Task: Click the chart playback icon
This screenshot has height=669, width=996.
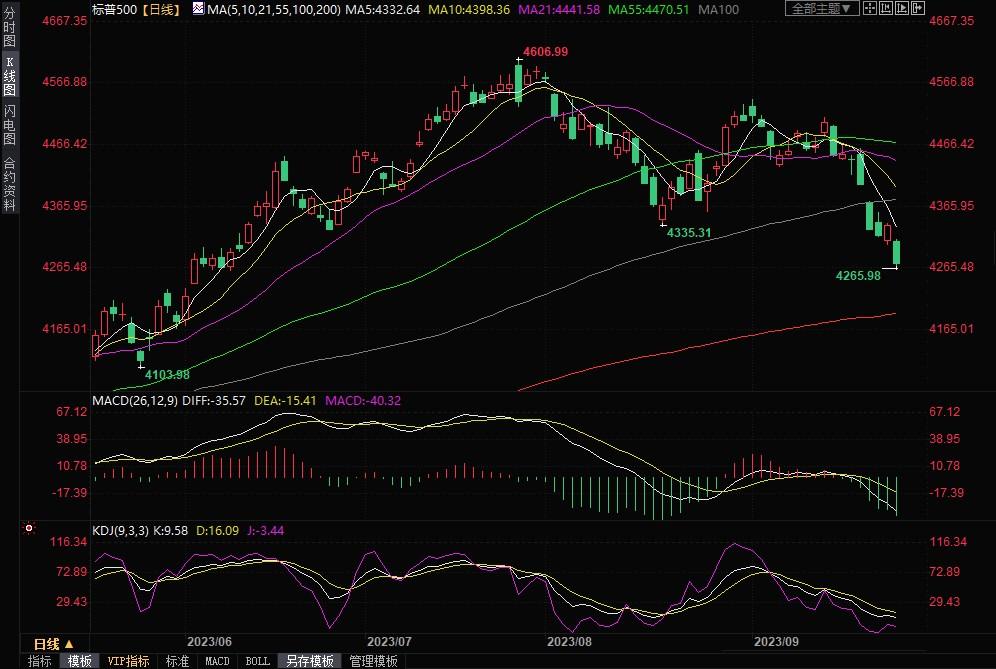Action: pos(901,8)
